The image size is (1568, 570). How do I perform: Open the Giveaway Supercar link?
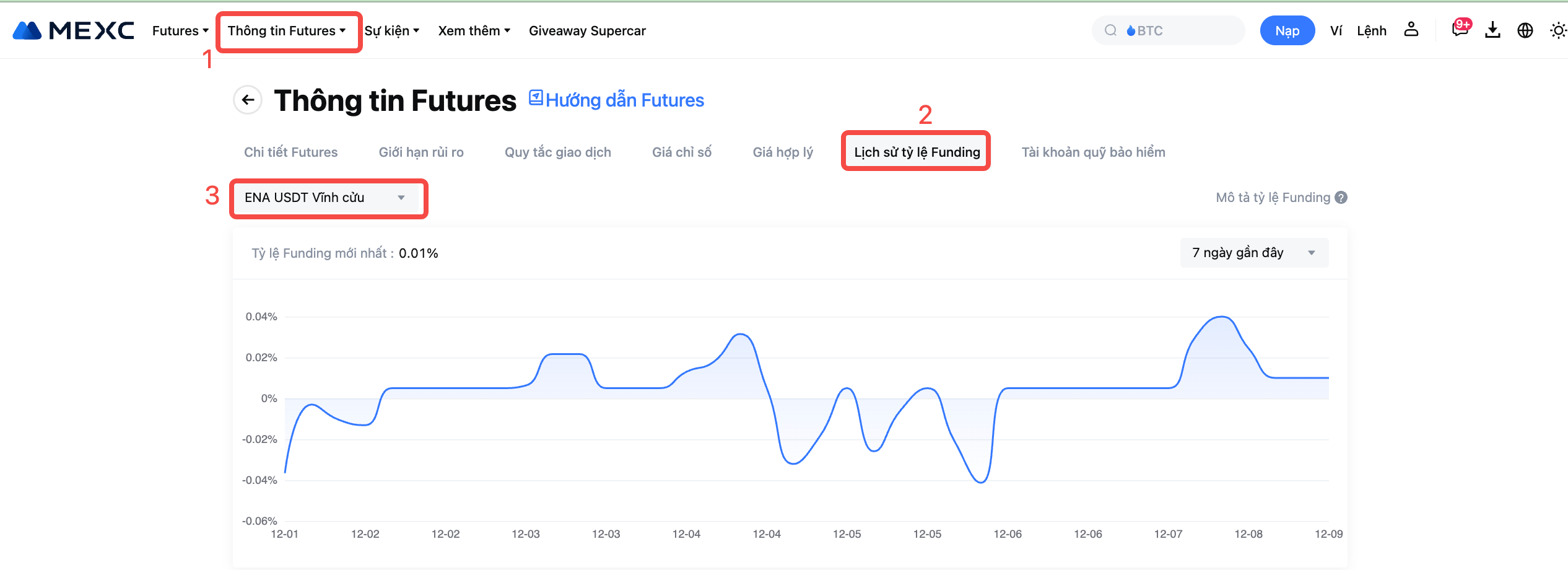[587, 30]
